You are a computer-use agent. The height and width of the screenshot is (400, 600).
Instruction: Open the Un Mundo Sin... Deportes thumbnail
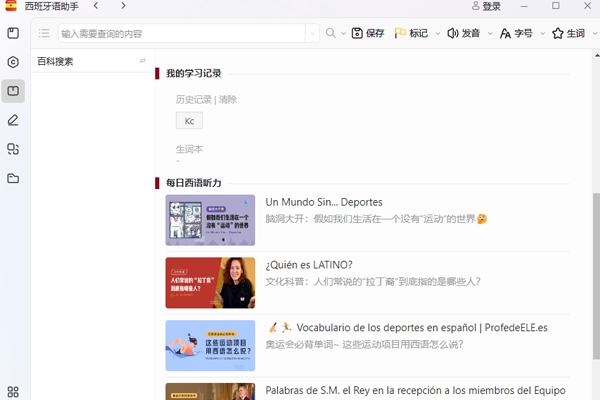210,220
